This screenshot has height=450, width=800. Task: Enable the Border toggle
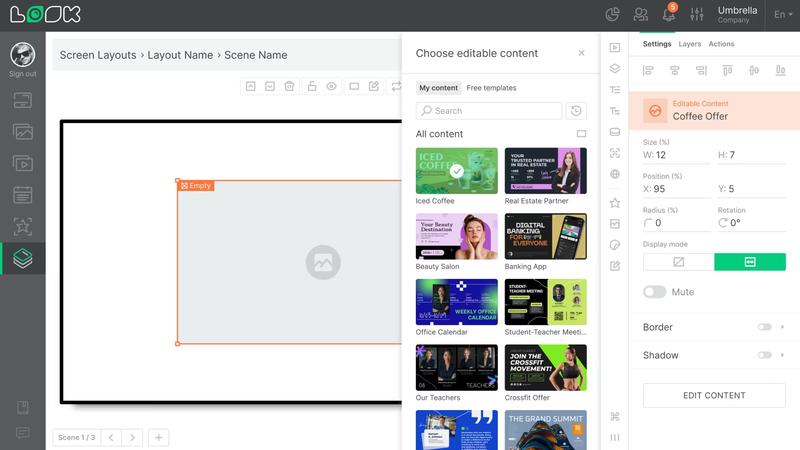(764, 327)
